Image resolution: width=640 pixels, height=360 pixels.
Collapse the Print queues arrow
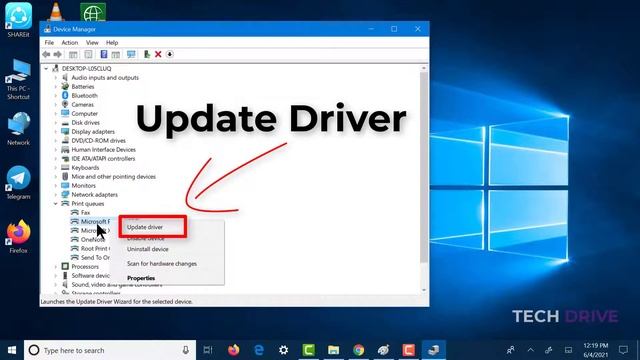(56, 203)
